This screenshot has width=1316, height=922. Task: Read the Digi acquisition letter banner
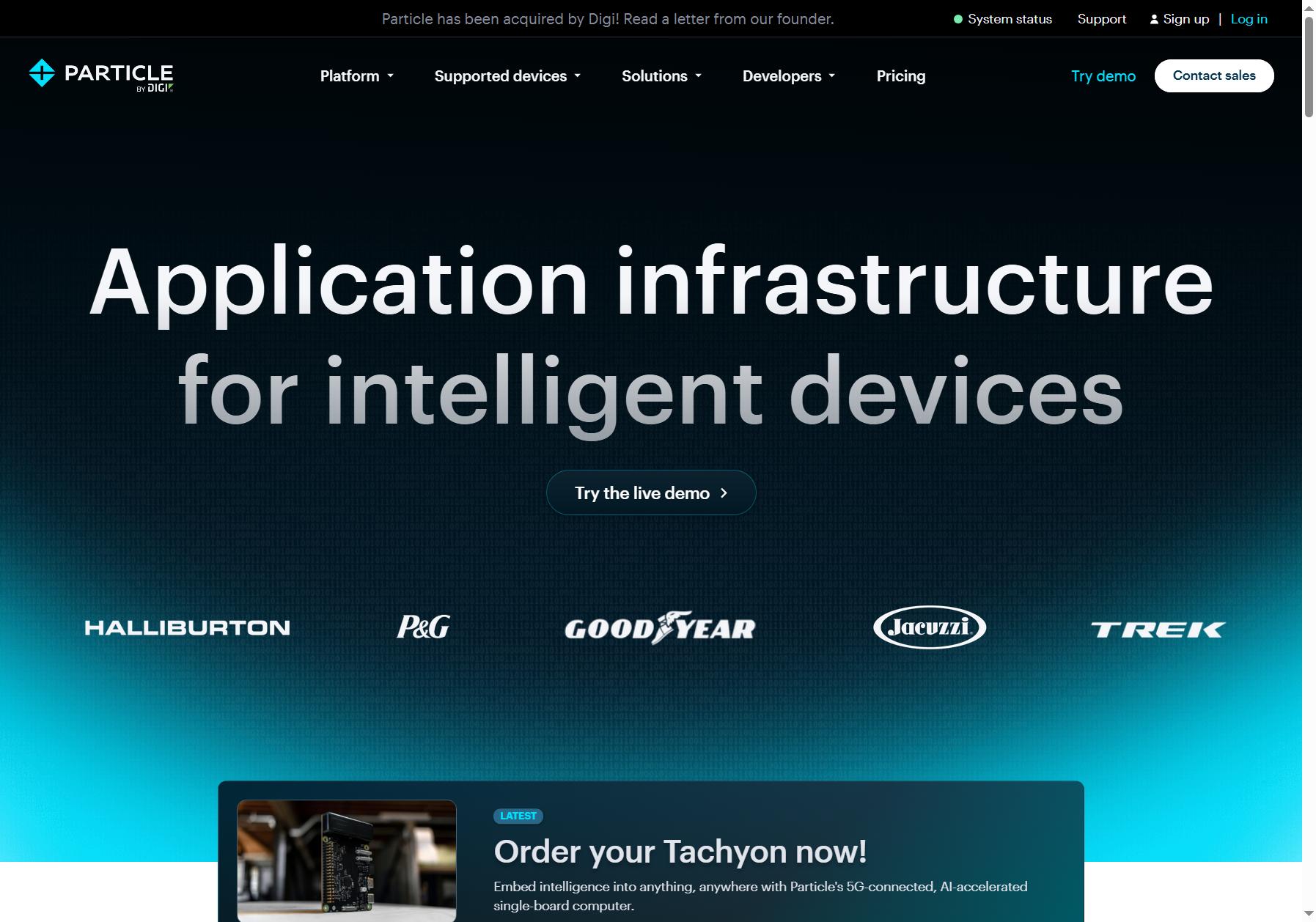point(608,19)
